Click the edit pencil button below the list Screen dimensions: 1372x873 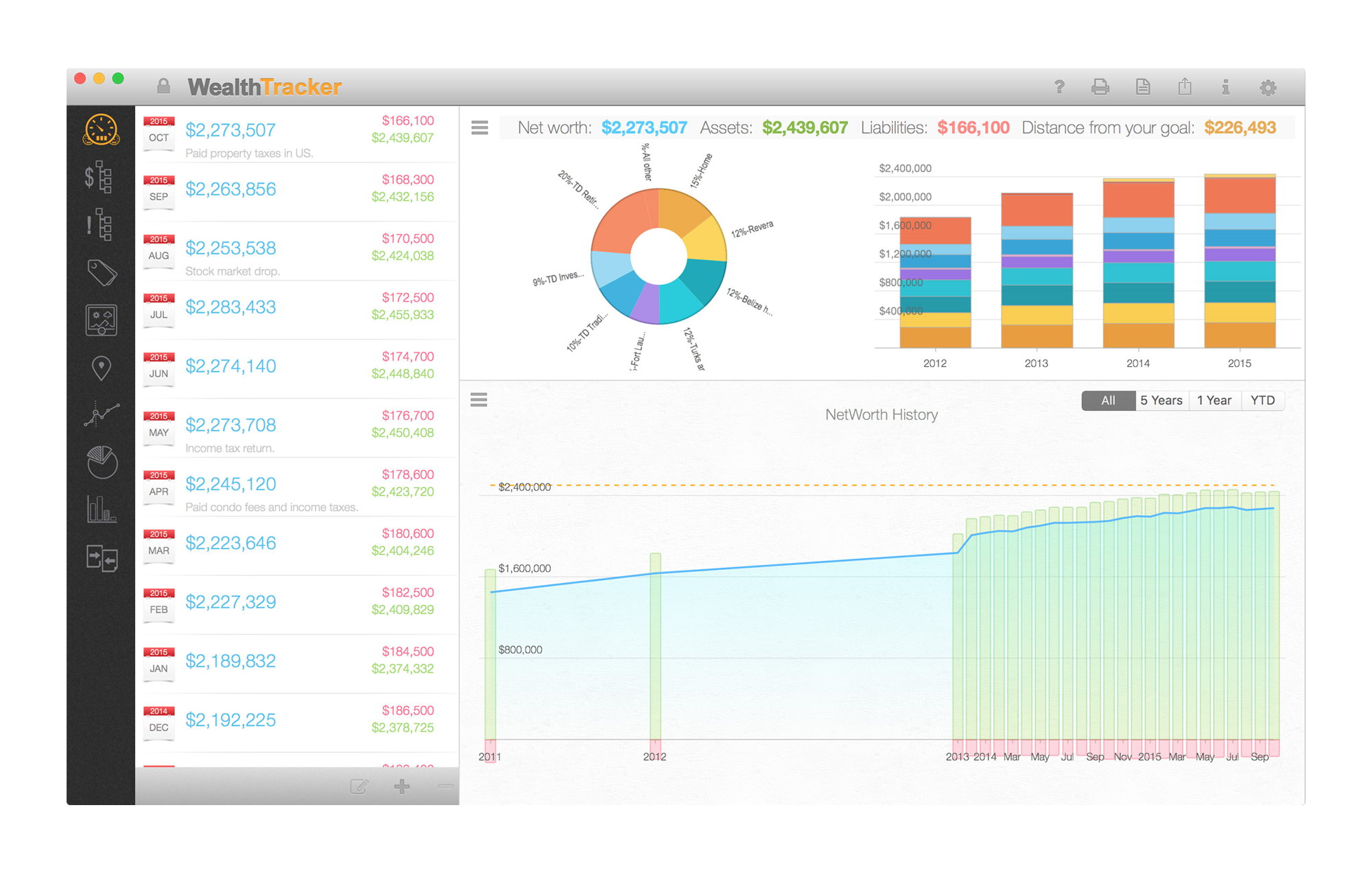359,786
